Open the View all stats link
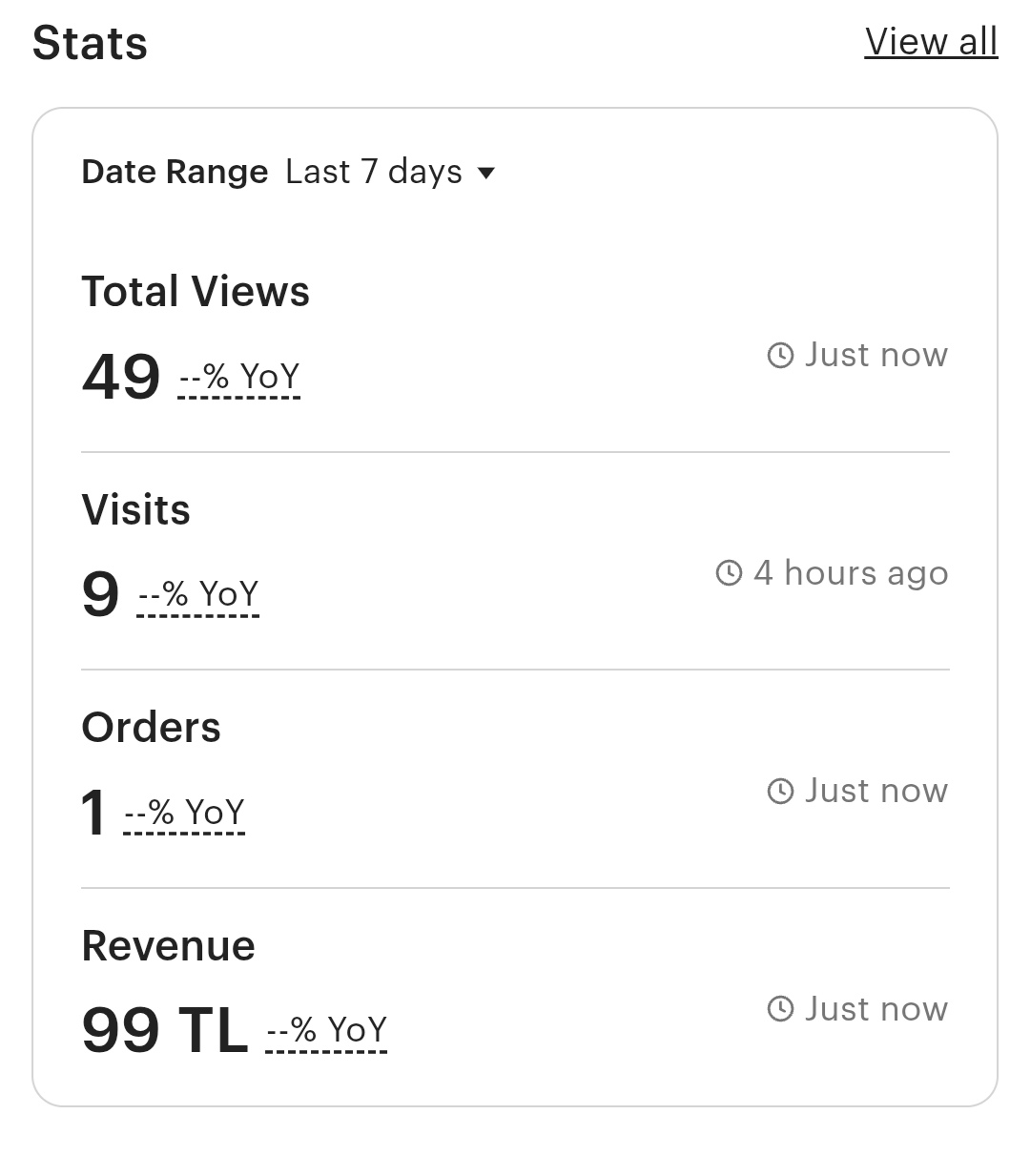The image size is (1030, 1176). click(x=931, y=42)
